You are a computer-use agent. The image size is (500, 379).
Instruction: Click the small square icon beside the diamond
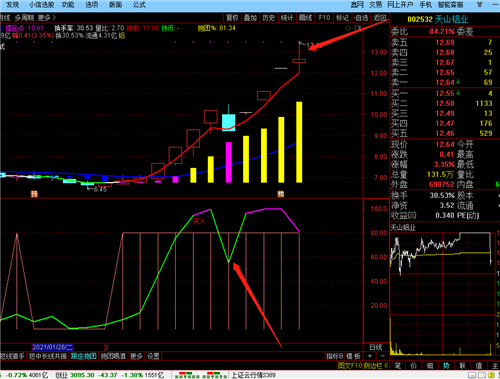tap(358, 28)
